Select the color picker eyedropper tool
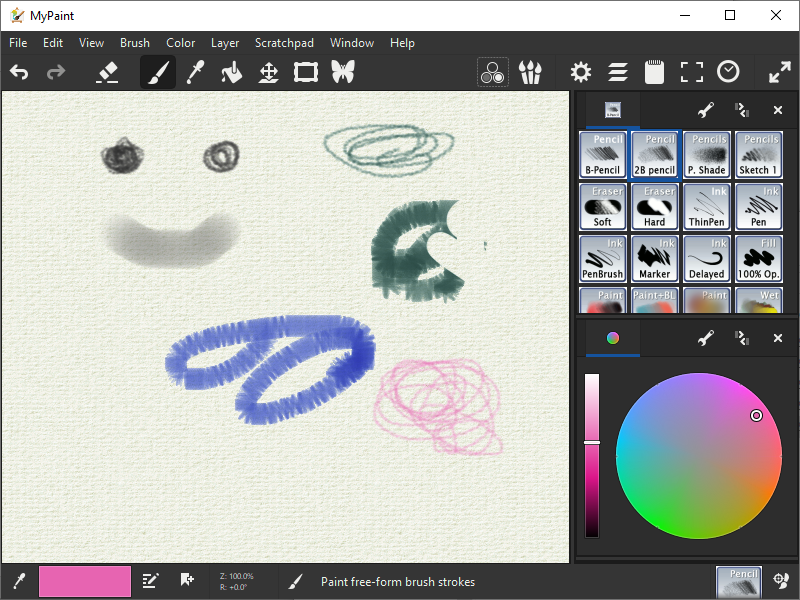 coord(195,72)
